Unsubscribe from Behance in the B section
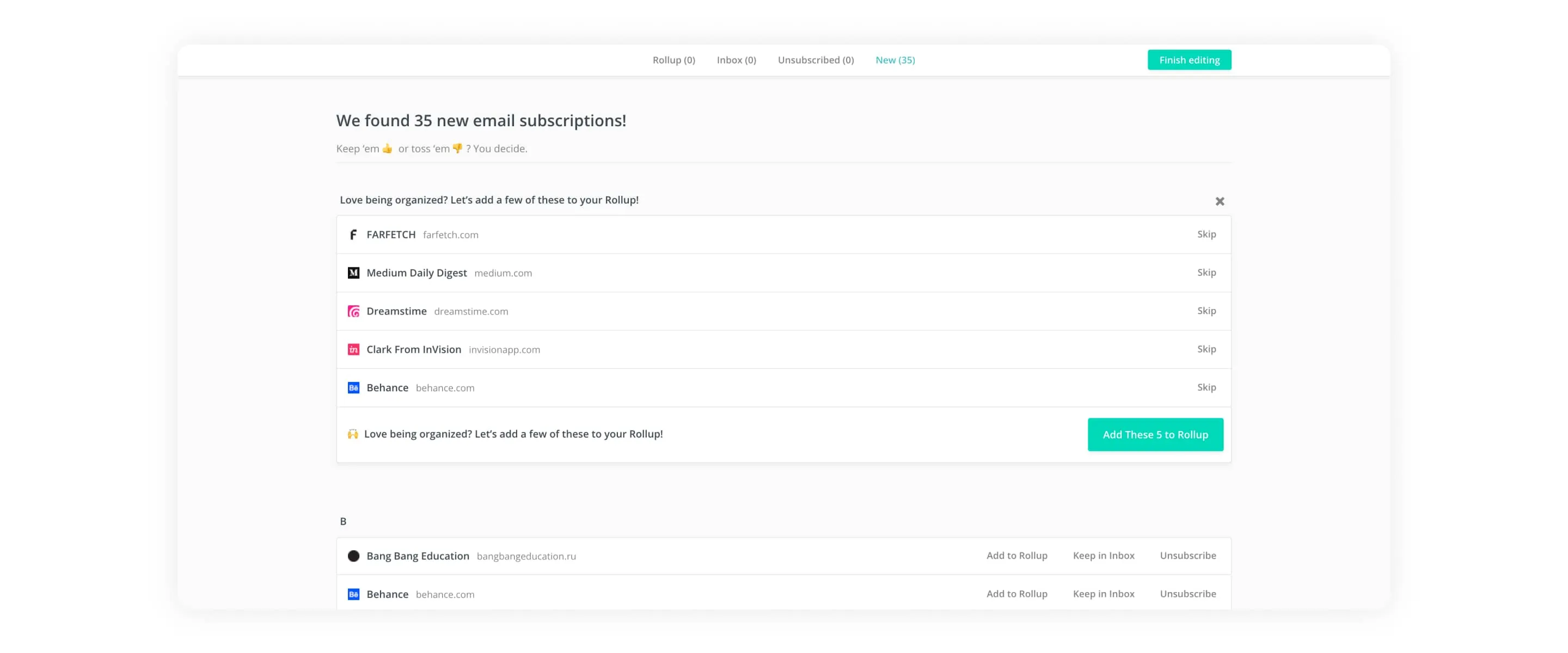Viewport: 1568px width, 653px height. point(1187,594)
